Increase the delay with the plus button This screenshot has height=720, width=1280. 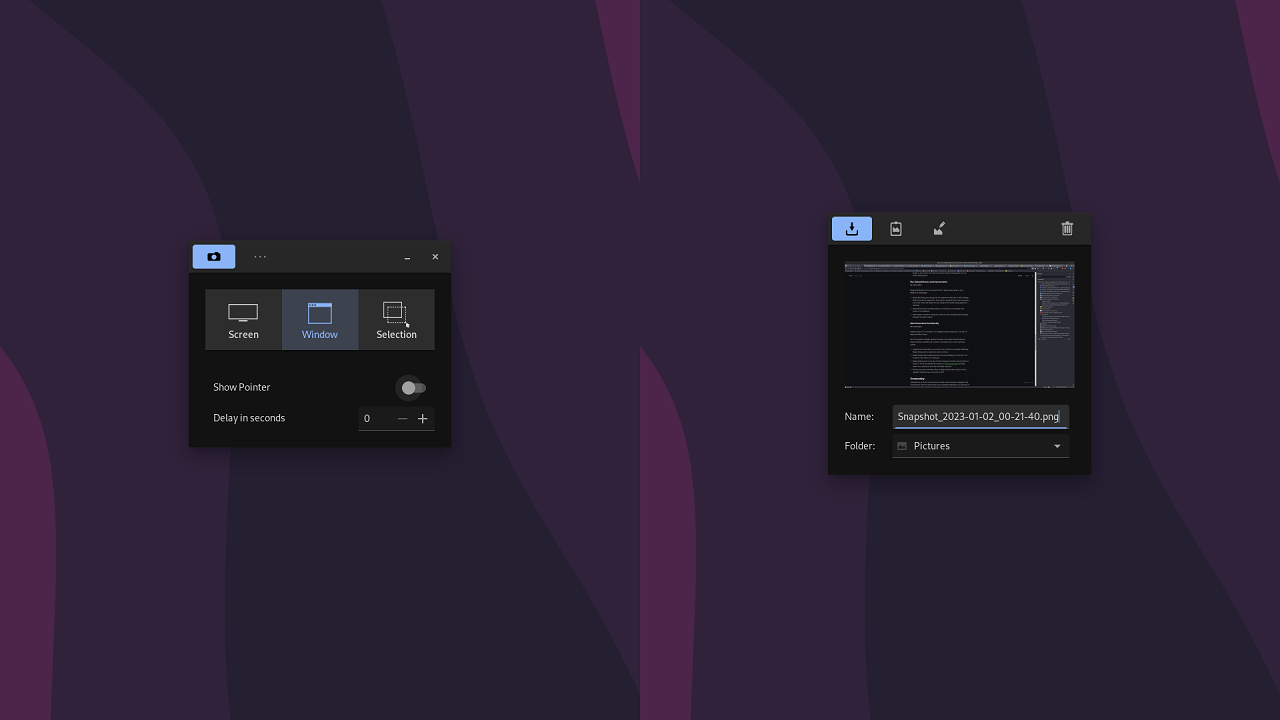[x=422, y=418]
